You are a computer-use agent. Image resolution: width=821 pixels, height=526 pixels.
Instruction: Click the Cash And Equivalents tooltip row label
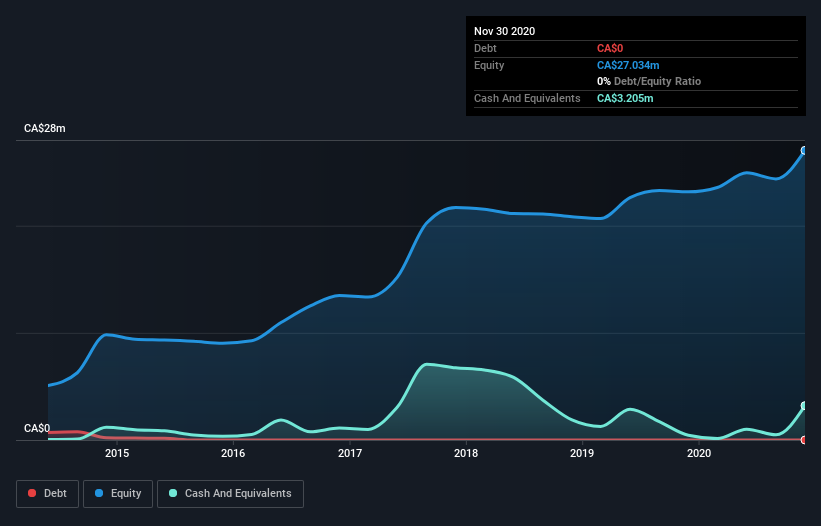tap(527, 98)
